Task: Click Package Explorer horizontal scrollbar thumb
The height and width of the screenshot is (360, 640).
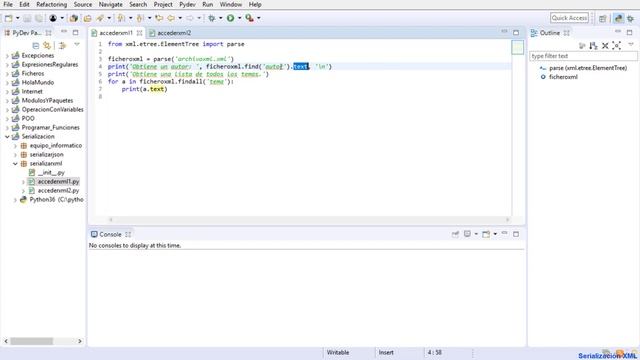Action: pyautogui.click(x=32, y=341)
